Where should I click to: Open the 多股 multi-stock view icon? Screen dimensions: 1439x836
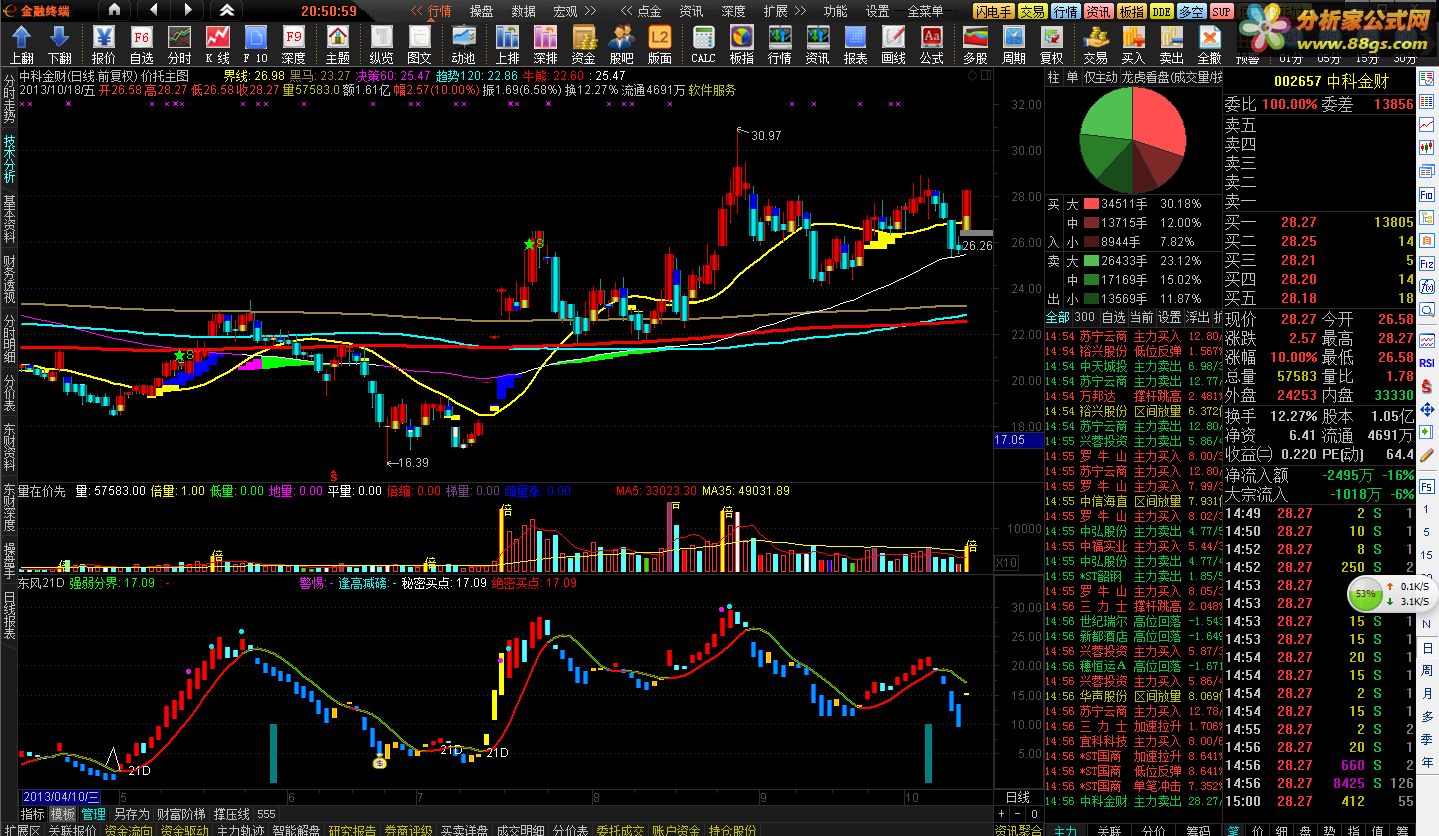(x=975, y=38)
